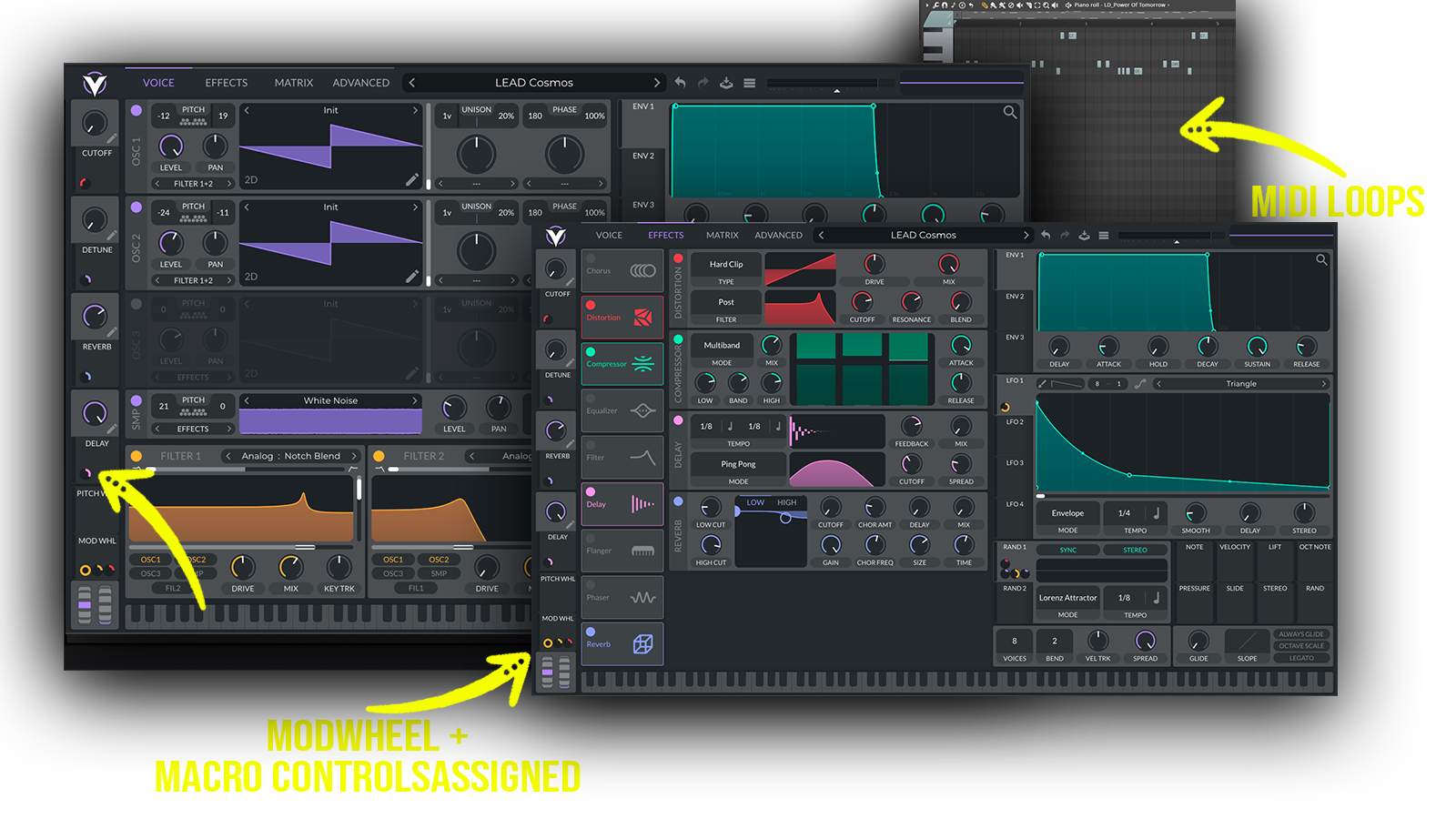Switch to the EFFECTS tab in the back window
The width and height of the screenshot is (1456, 819).
pos(227,83)
